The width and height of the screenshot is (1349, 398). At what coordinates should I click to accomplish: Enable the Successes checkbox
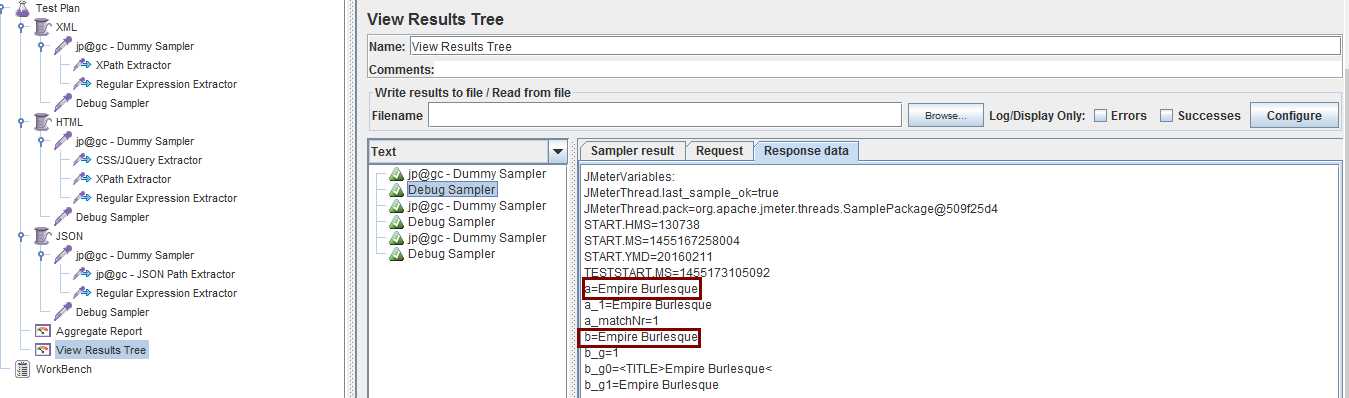[x=1166, y=116]
